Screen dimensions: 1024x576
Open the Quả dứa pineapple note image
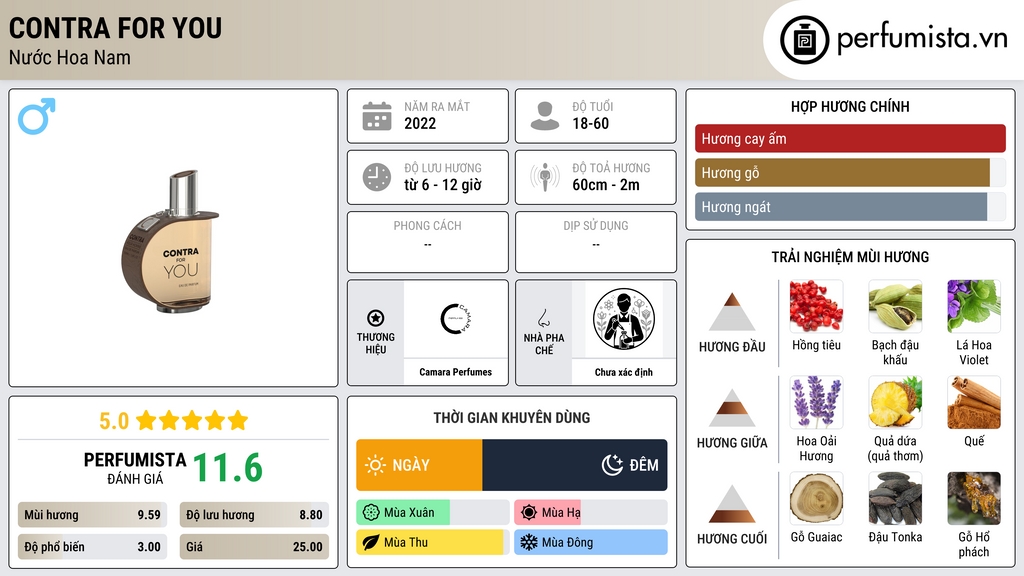(x=895, y=402)
